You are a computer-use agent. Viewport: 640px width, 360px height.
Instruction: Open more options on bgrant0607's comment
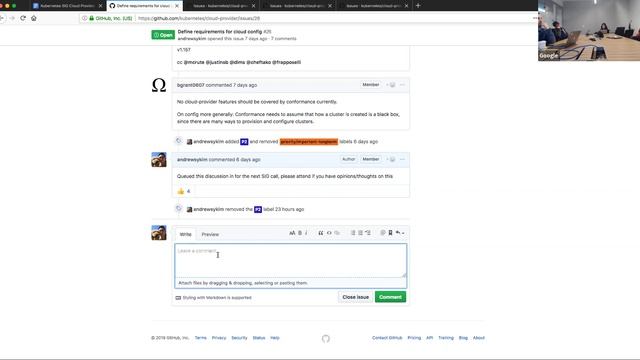click(402, 85)
